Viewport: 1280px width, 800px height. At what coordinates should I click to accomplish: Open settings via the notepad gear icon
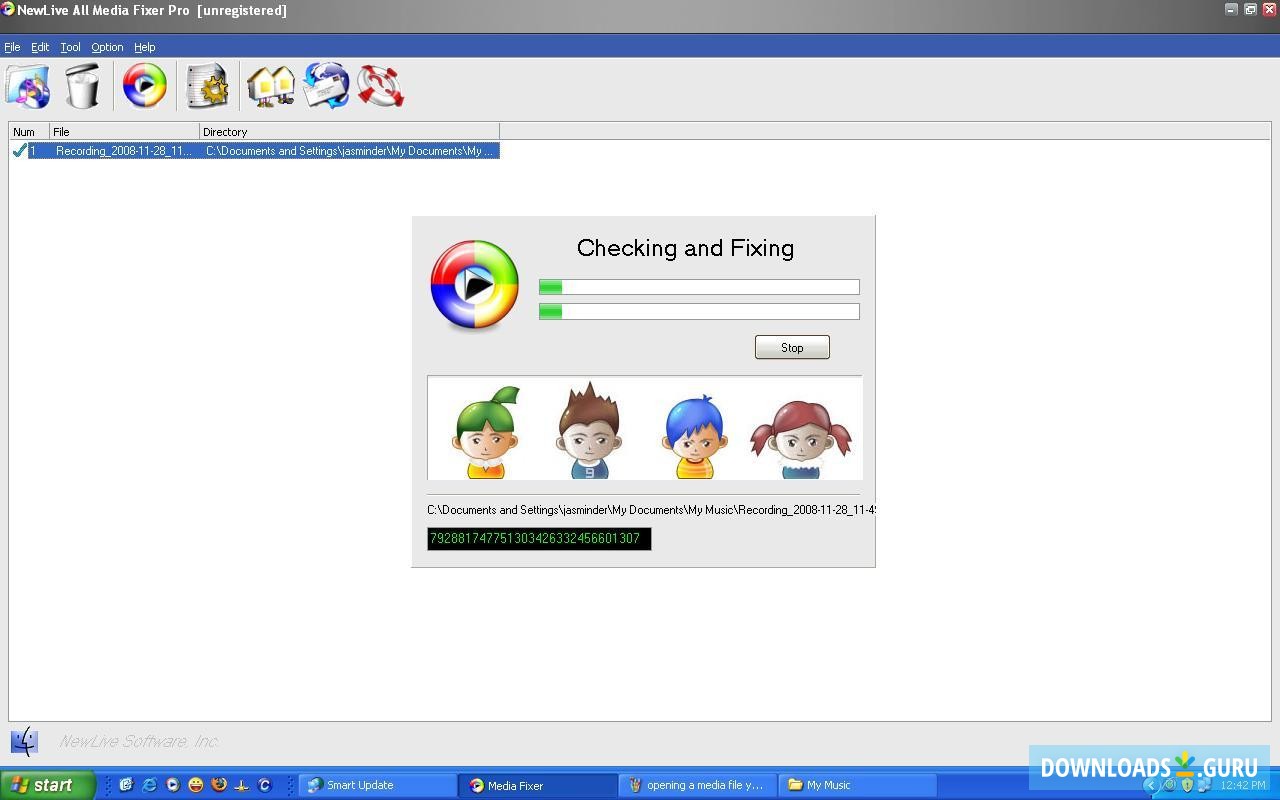pos(207,86)
